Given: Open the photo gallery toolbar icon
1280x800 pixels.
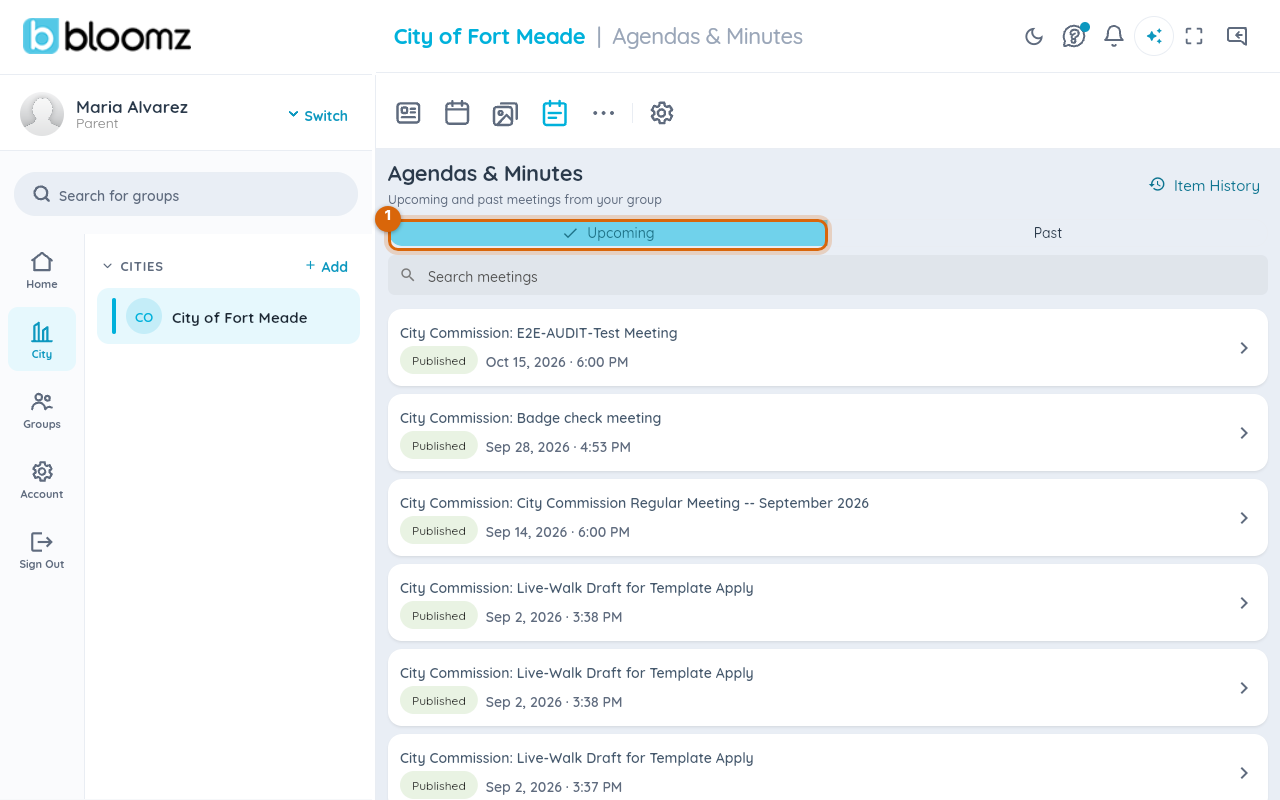Looking at the screenshot, I should point(505,114).
